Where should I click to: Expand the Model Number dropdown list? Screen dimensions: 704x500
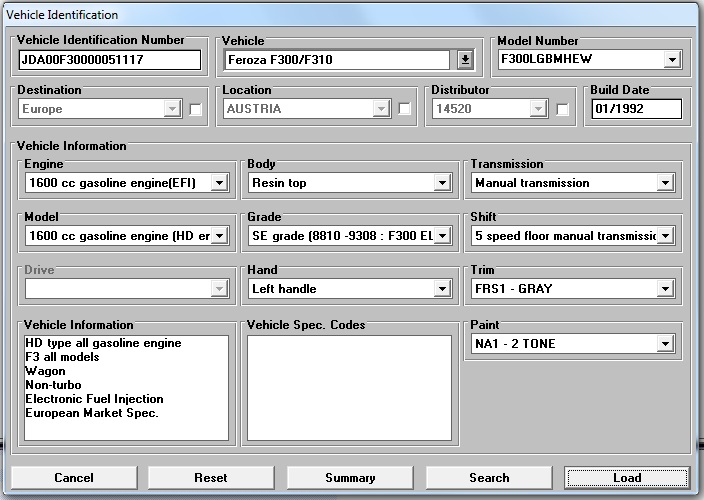pyautogui.click(x=671, y=60)
